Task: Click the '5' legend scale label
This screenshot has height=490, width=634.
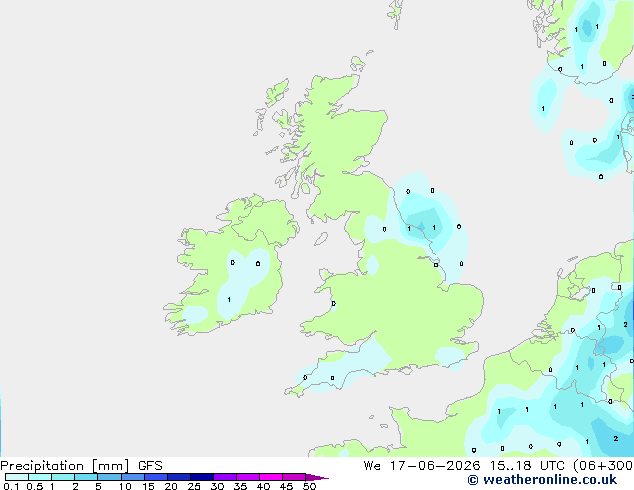Action: 98,486
